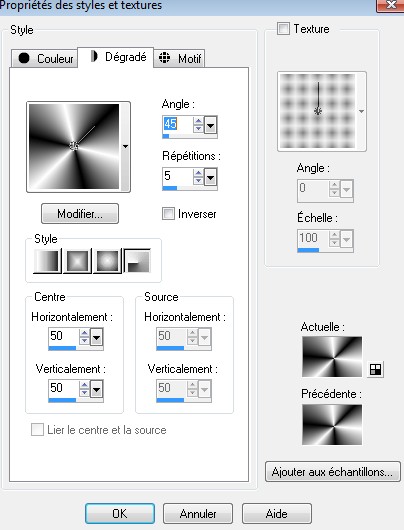Open the texture picker dropdown arrow
Image resolution: width=404 pixels, height=530 pixels.
361,112
